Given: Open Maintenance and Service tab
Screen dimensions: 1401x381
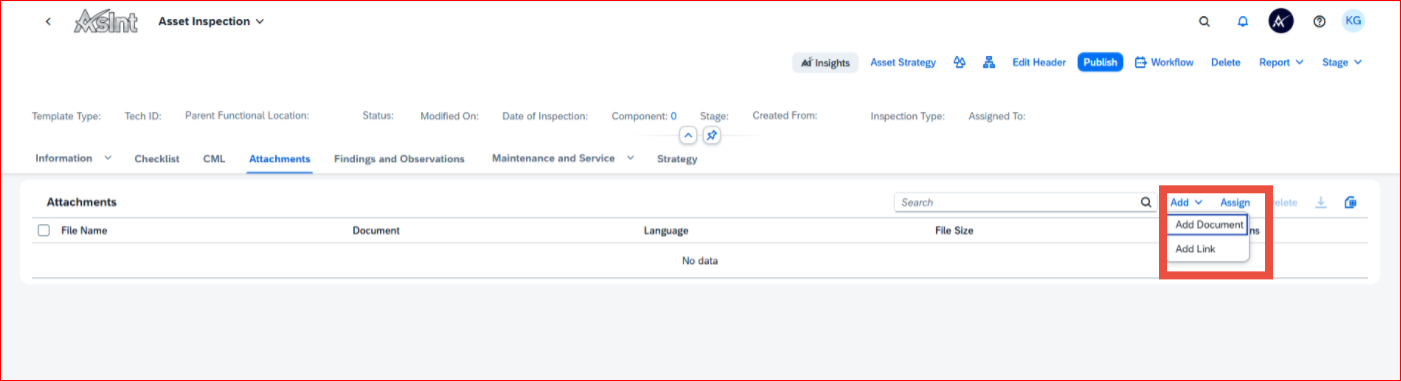Looking at the screenshot, I should click(553, 158).
